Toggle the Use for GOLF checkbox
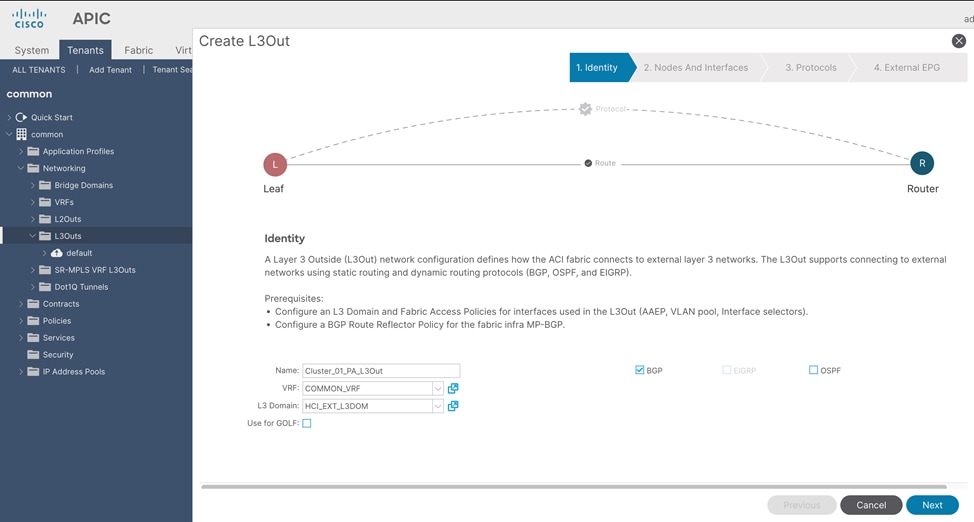This screenshot has width=974, height=522. 306,423
